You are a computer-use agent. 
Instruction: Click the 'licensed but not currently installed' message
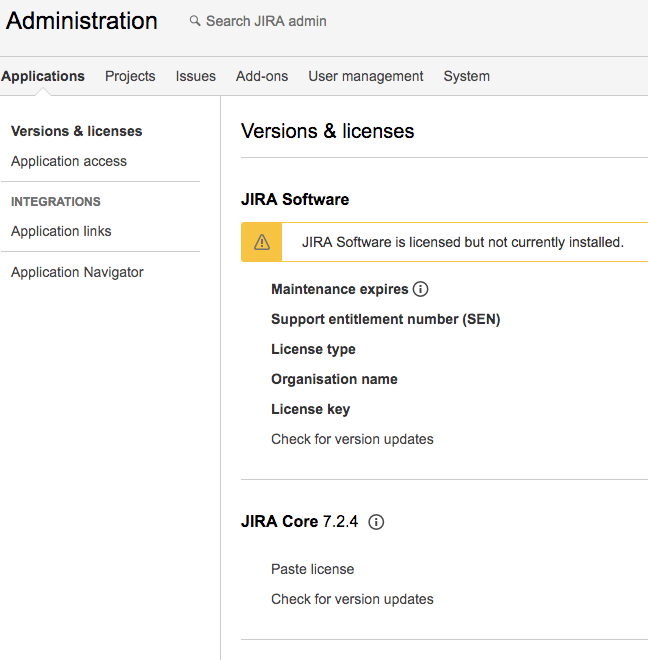(462, 242)
